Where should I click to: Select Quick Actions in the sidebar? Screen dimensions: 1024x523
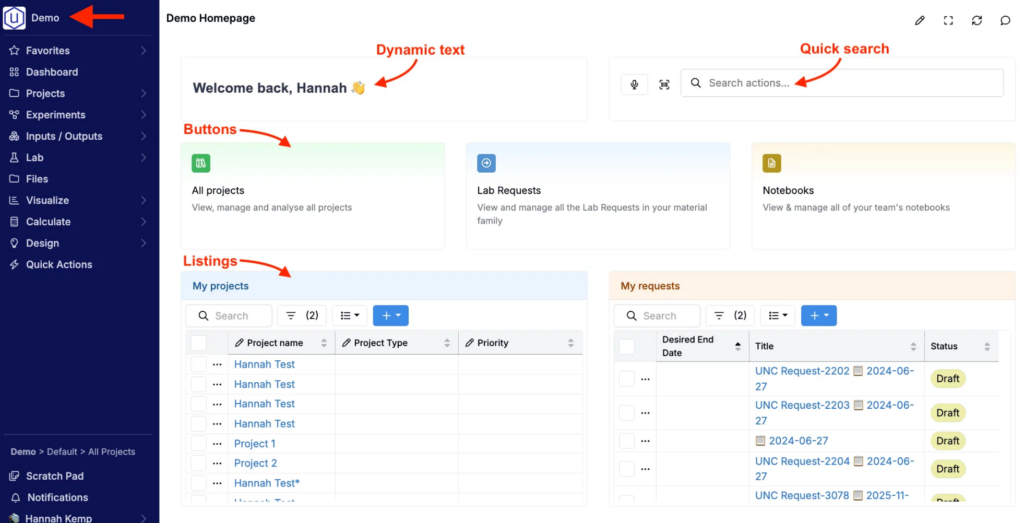point(59,265)
